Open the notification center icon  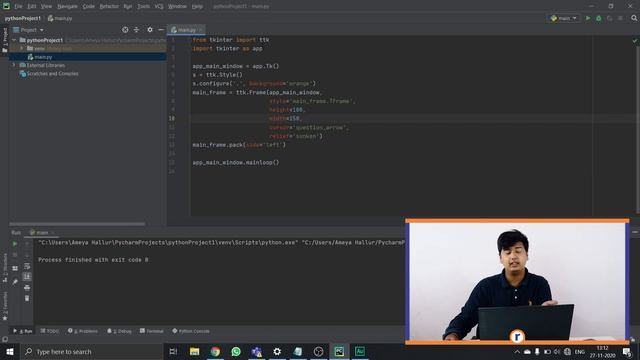point(627,352)
